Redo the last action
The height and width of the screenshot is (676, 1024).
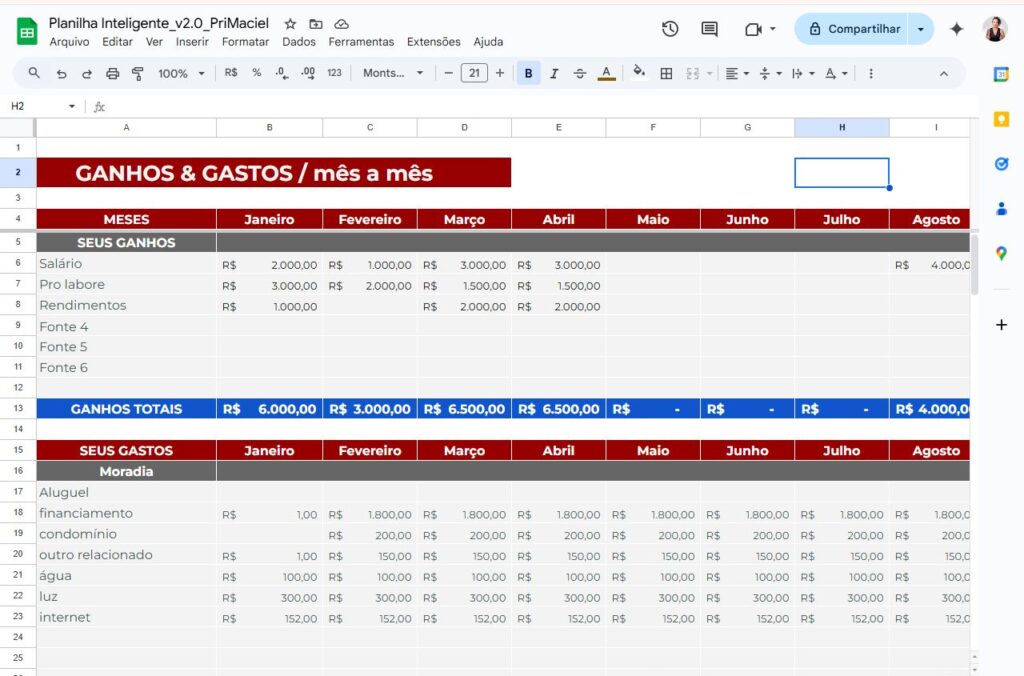click(x=86, y=74)
